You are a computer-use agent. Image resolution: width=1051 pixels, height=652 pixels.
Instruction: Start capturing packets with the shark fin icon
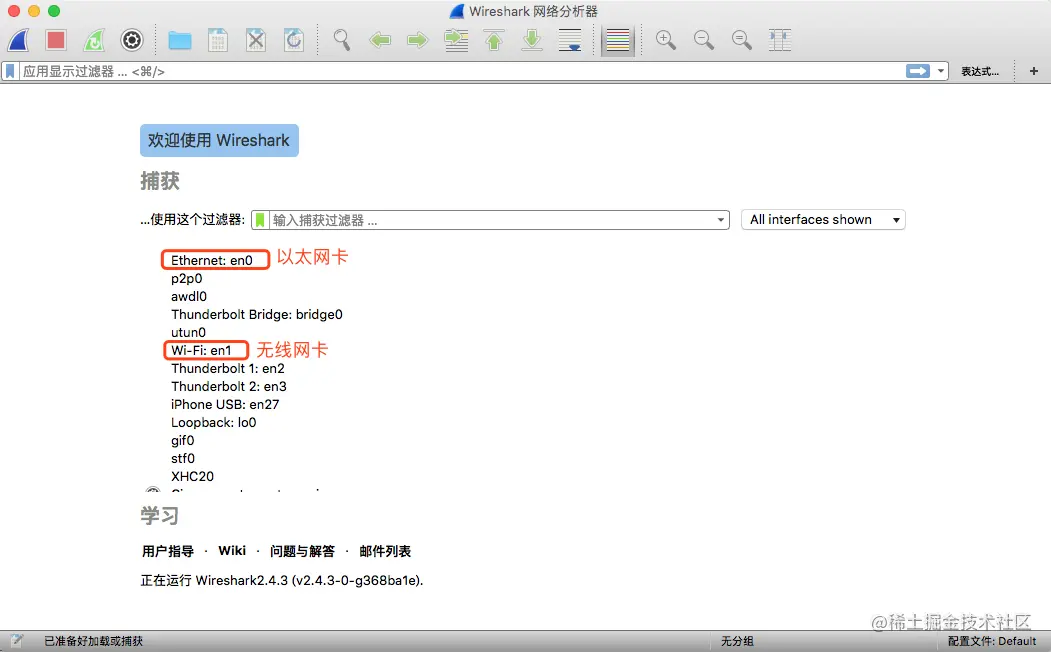click(x=19, y=40)
